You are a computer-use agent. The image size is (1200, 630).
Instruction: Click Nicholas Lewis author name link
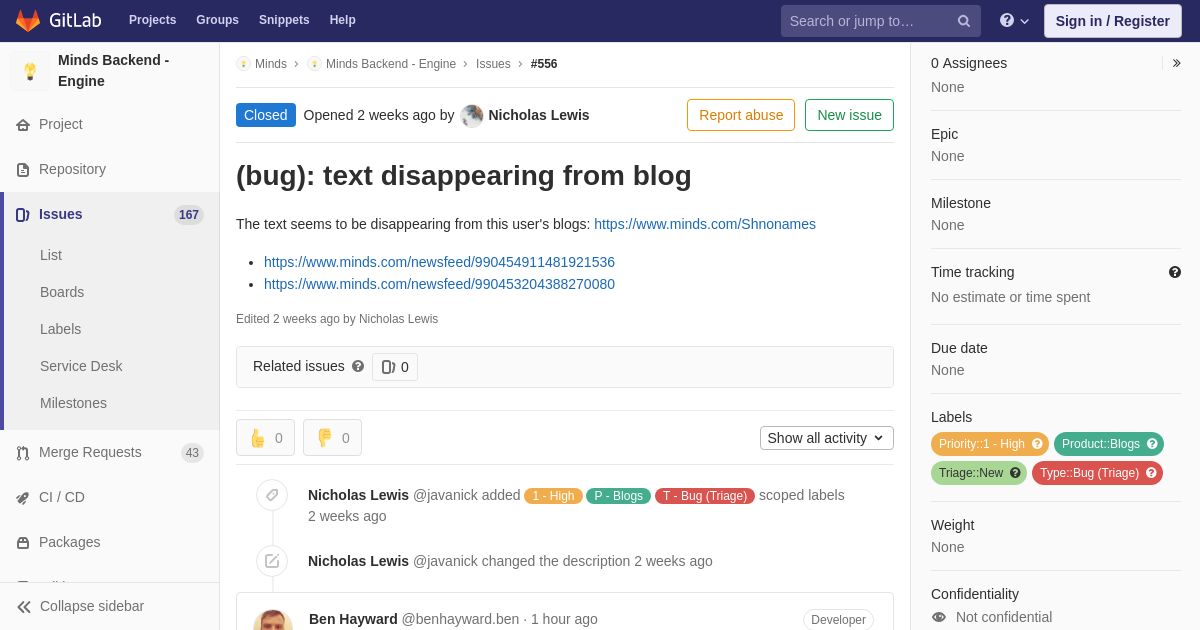tap(539, 115)
